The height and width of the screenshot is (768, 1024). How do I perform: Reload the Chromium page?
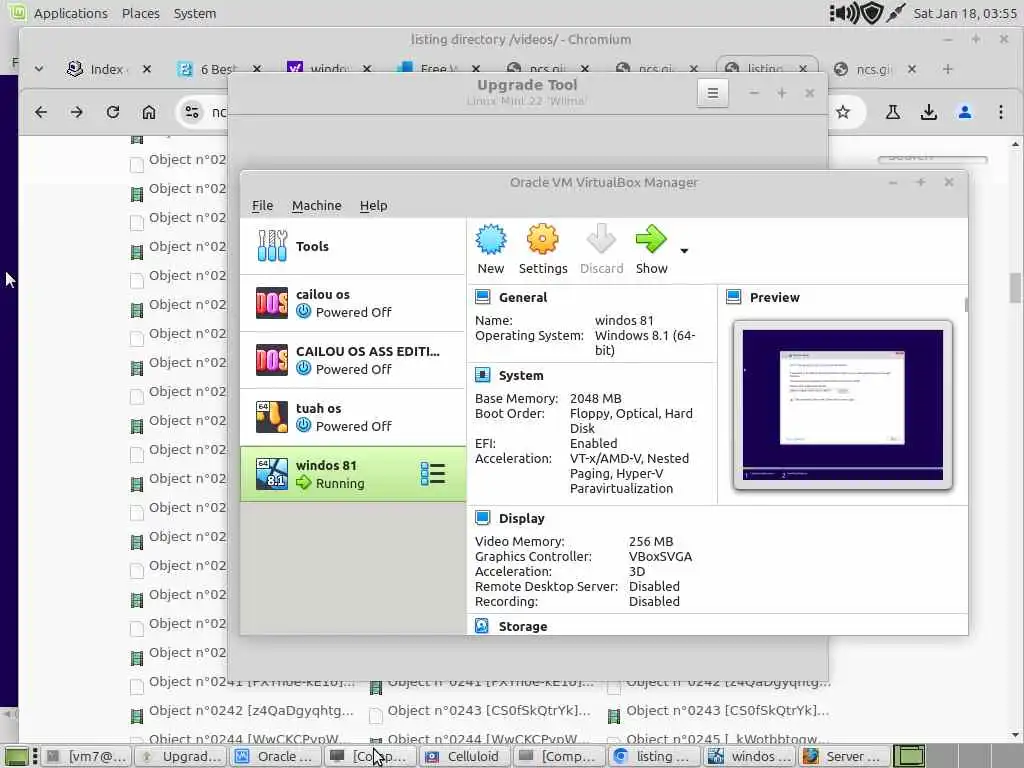click(x=113, y=112)
